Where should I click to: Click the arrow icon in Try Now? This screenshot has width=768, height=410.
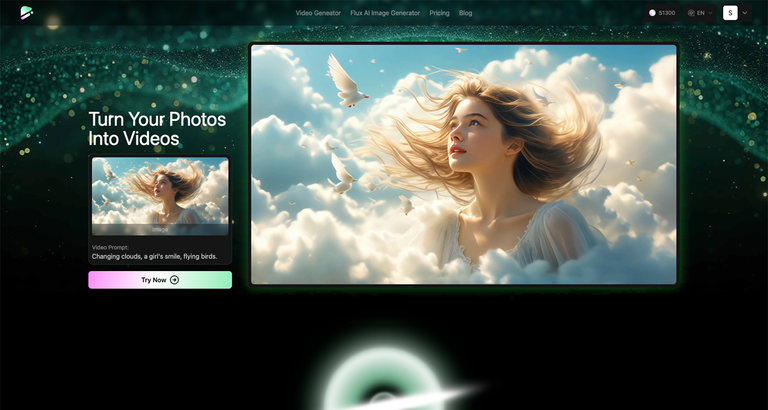pos(174,280)
